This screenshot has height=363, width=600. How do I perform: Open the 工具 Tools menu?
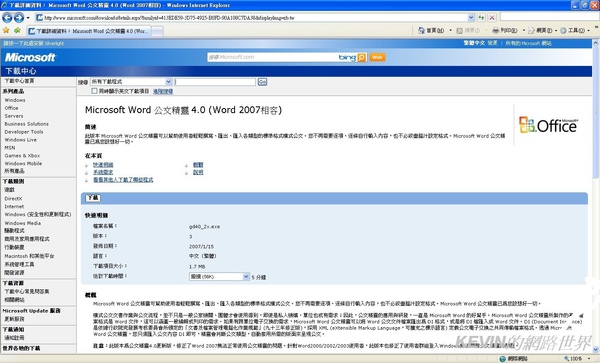(x=574, y=30)
